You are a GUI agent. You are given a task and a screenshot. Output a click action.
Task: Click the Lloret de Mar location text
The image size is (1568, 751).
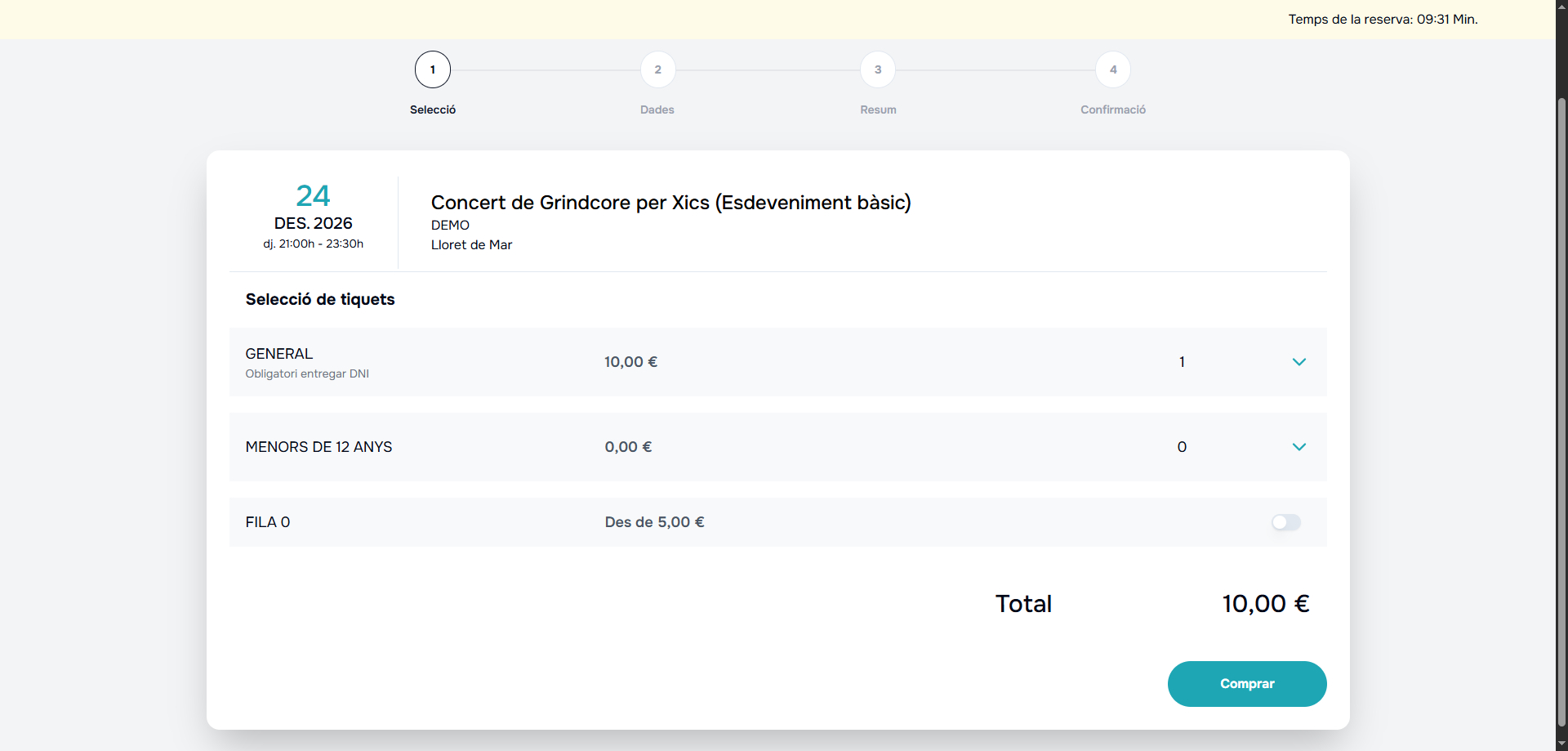tap(471, 244)
